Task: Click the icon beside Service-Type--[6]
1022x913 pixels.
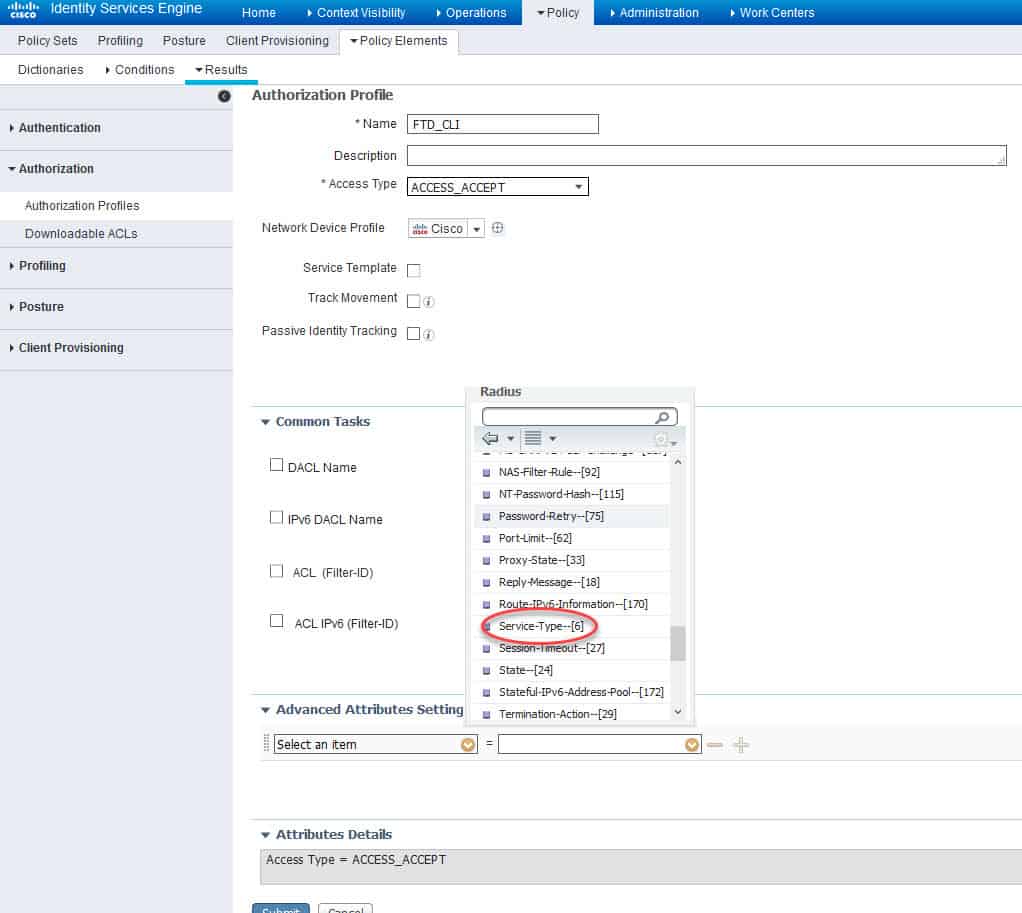Action: click(486, 627)
